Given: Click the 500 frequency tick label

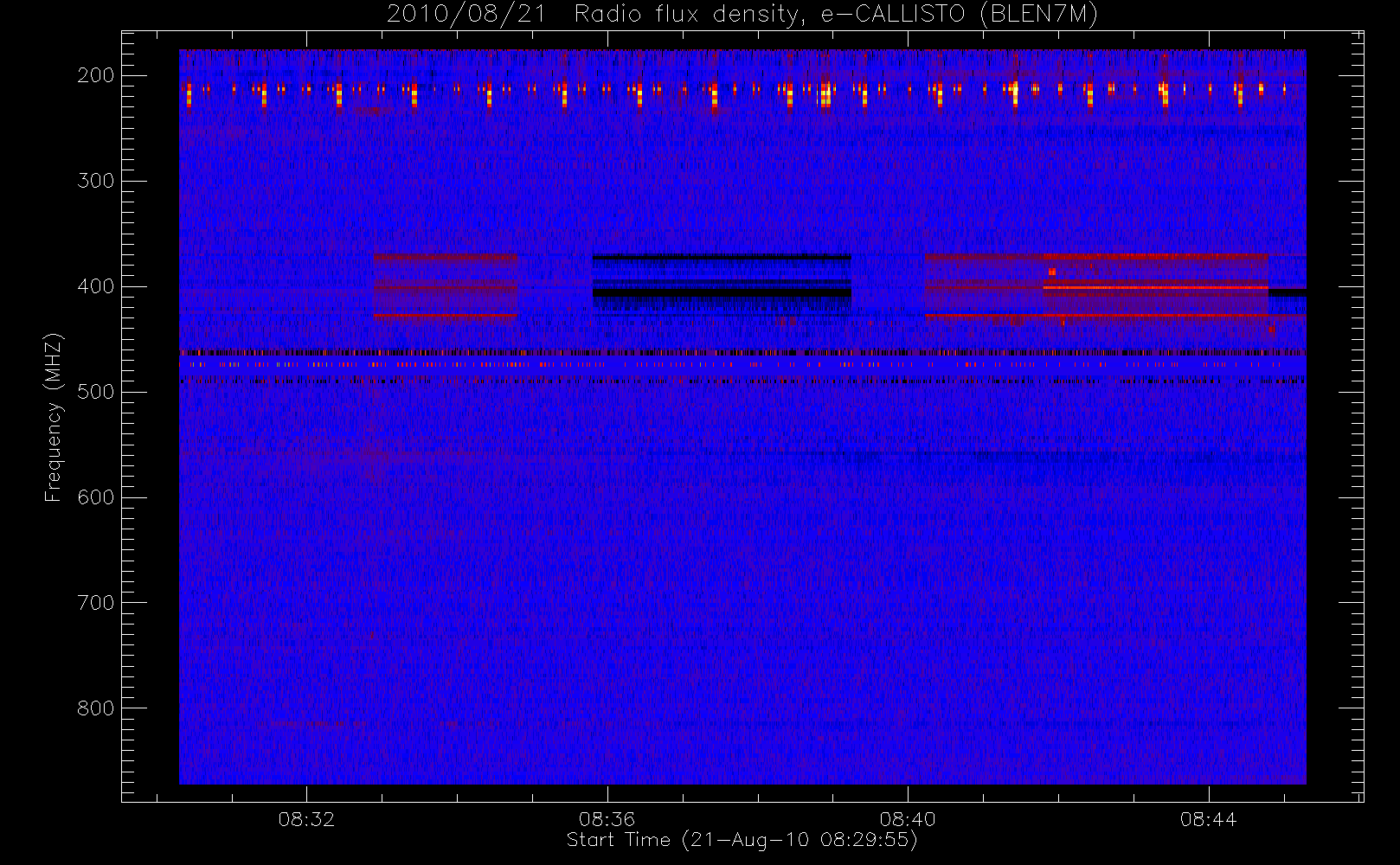Looking at the screenshot, I should click(95, 392).
